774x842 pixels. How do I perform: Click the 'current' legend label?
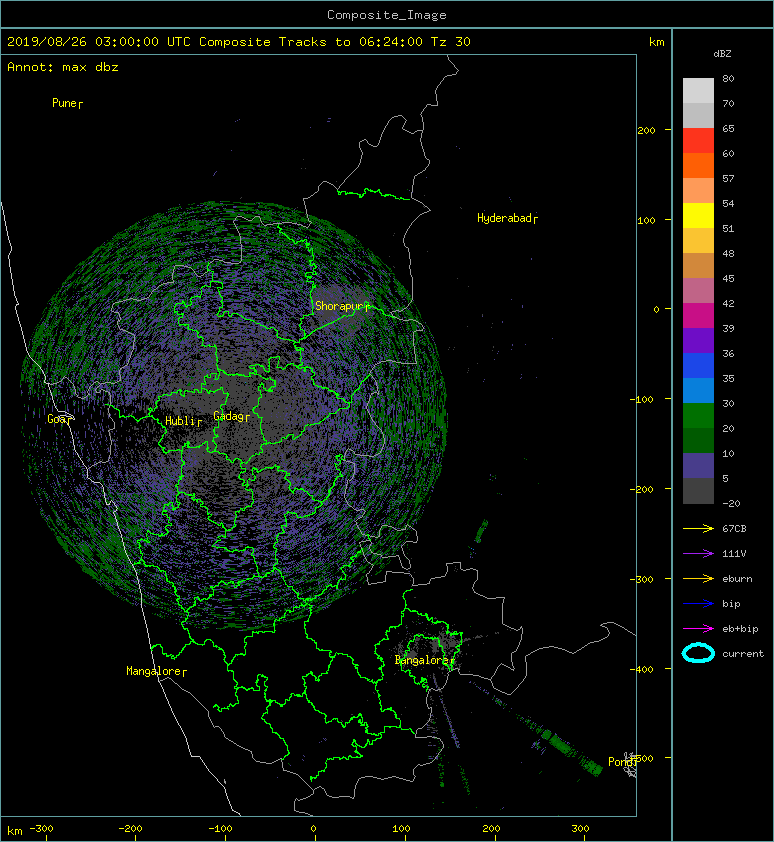tap(743, 654)
